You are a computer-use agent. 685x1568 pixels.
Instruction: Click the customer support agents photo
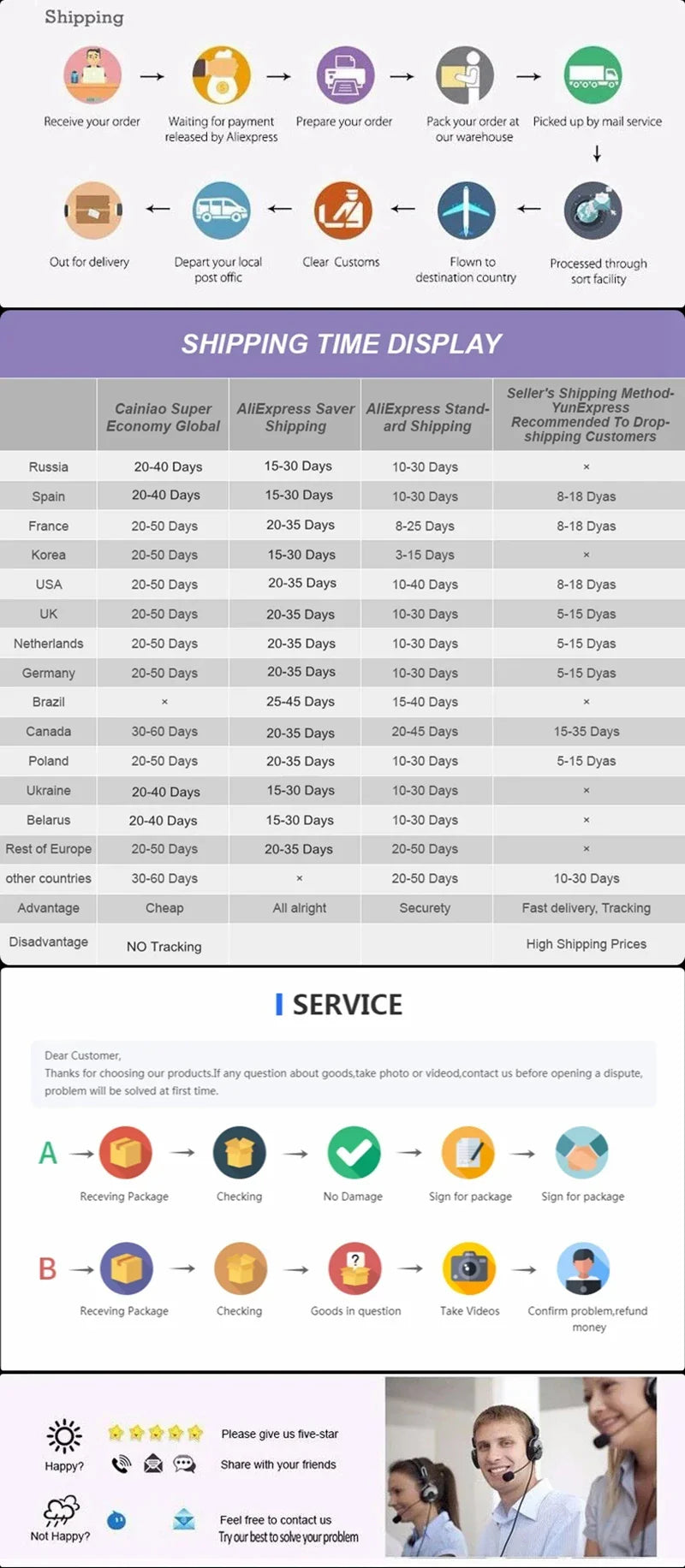521,1465
